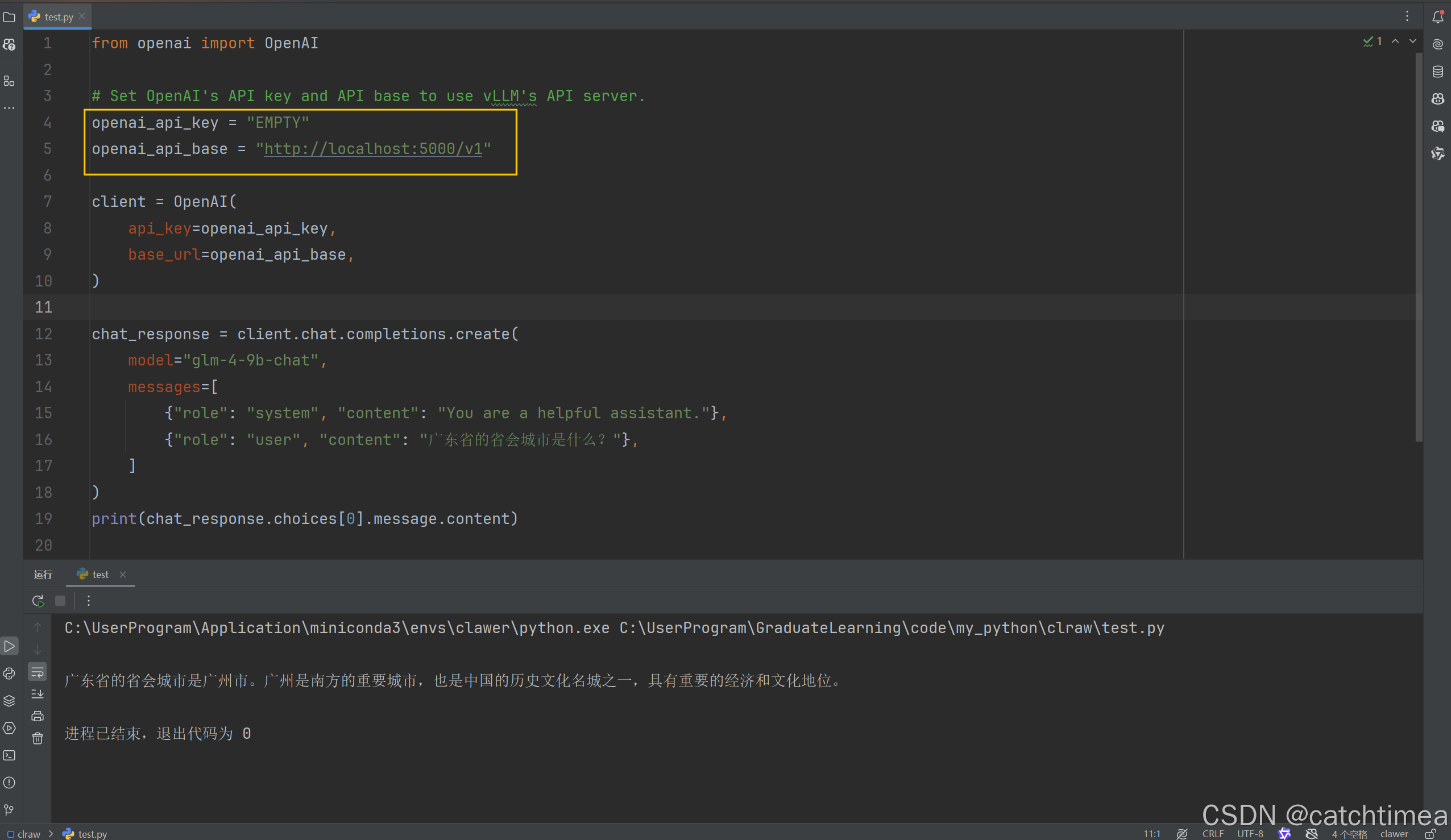This screenshot has height=840, width=1451.
Task: Toggle soft-wrap in the run console
Action: pos(38,672)
